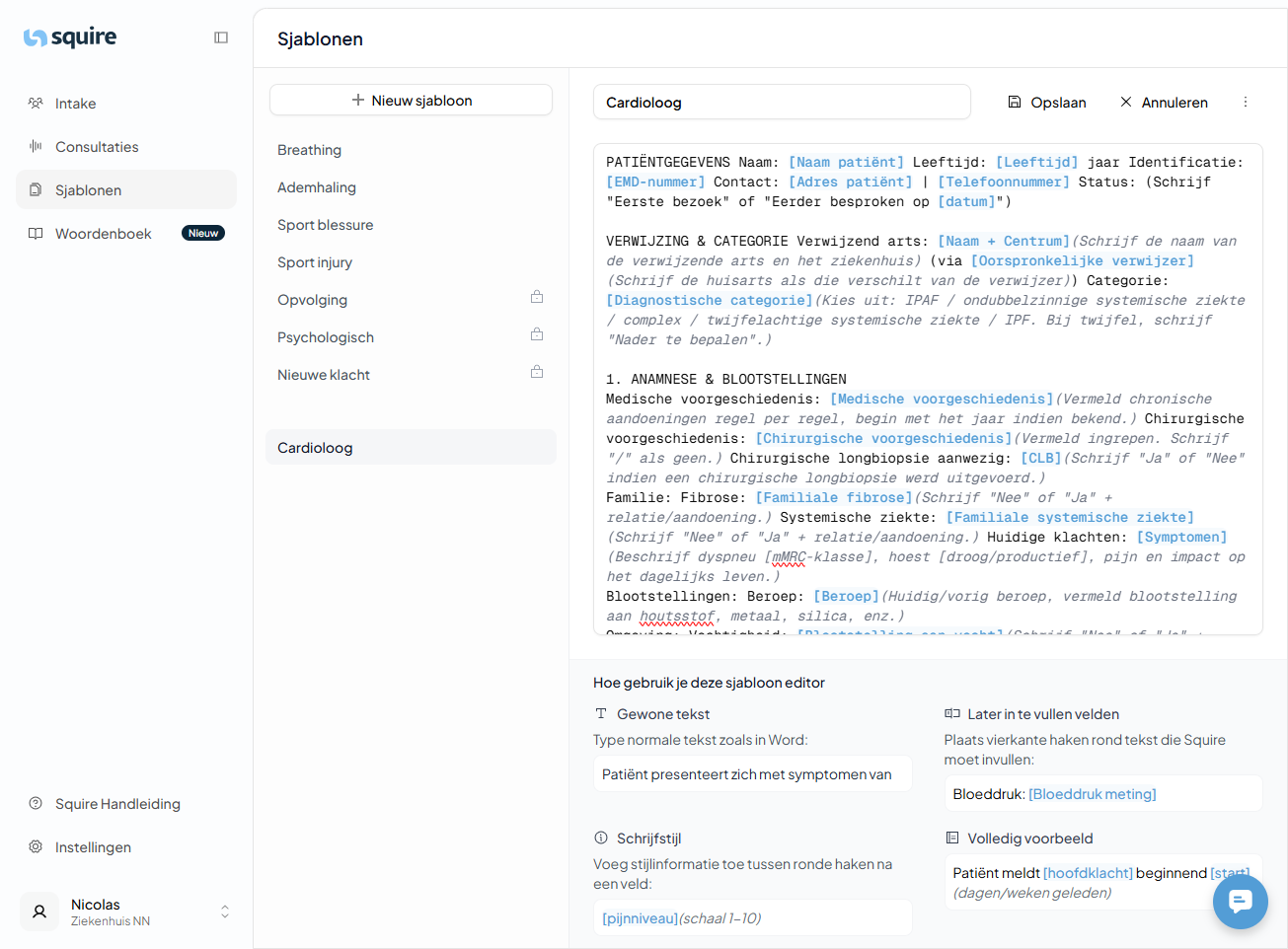The height and width of the screenshot is (949, 1288).
Task: Expand the Nicolas account switcher
Action: (225, 912)
